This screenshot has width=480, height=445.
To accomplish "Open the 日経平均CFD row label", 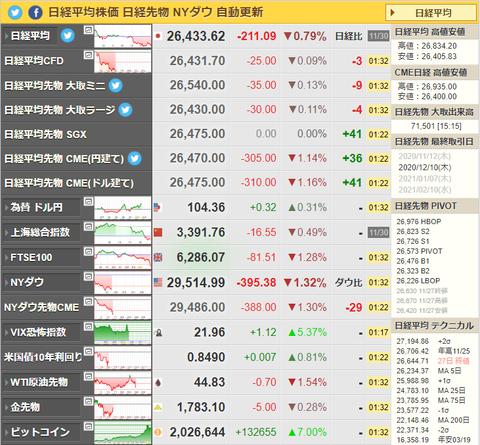I will click(34, 61).
